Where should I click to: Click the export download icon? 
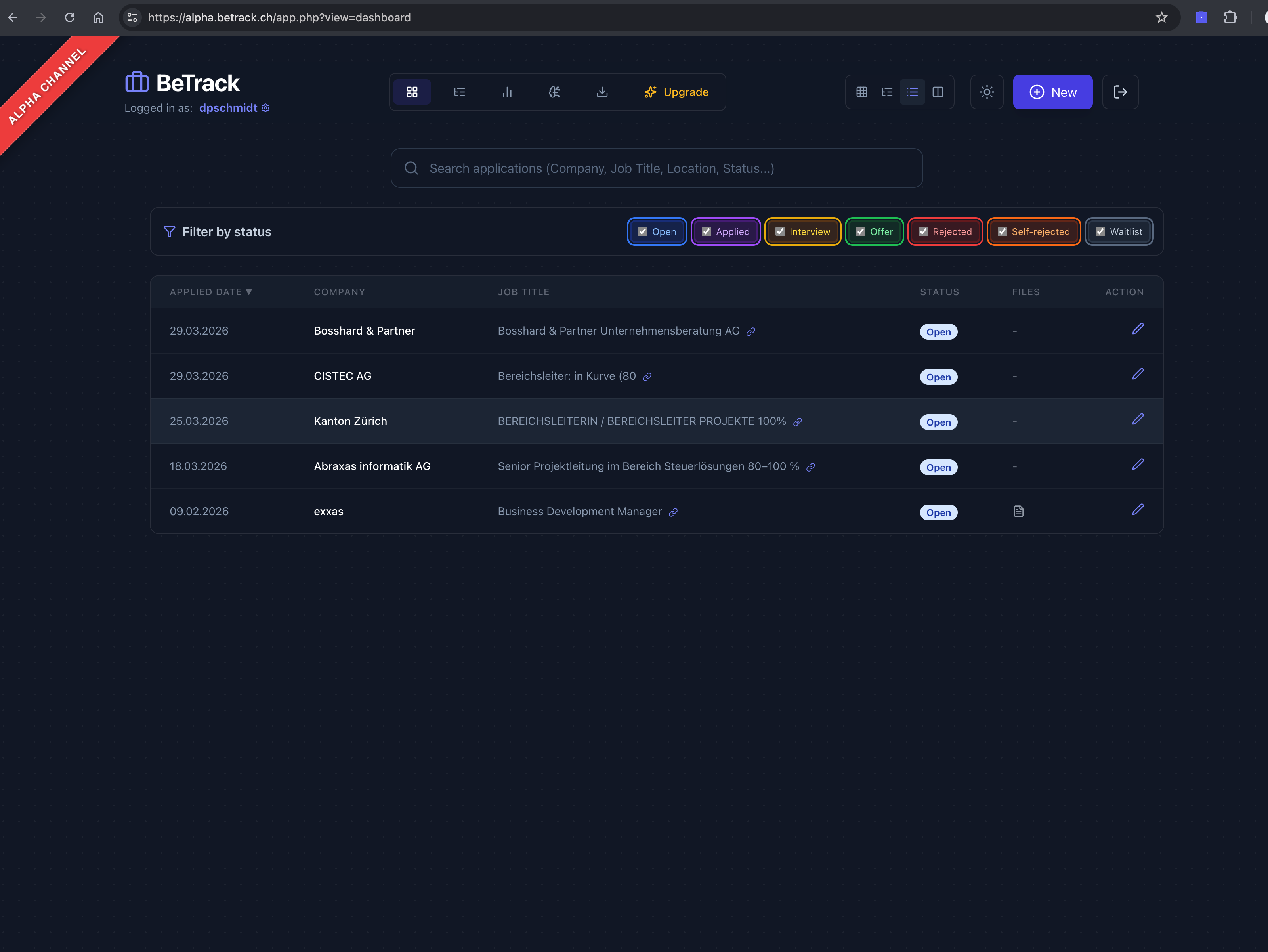pyautogui.click(x=602, y=92)
